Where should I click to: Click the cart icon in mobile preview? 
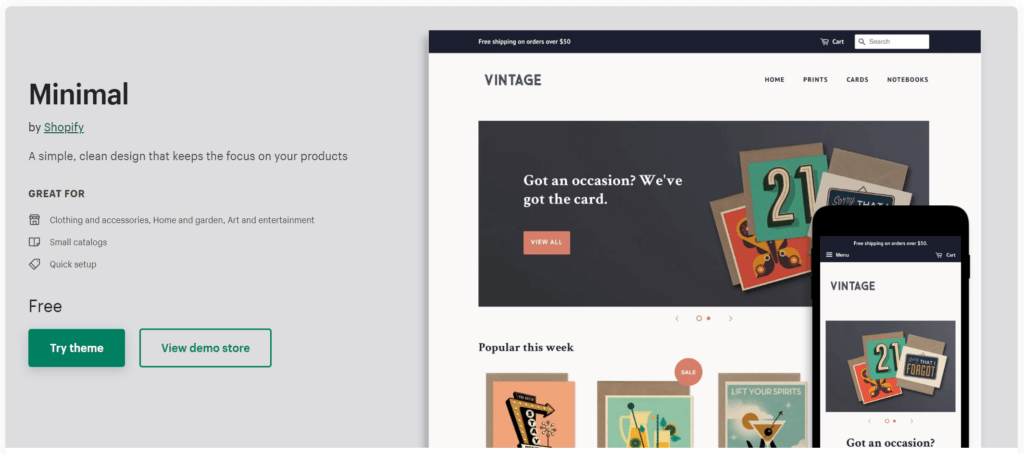coord(938,255)
